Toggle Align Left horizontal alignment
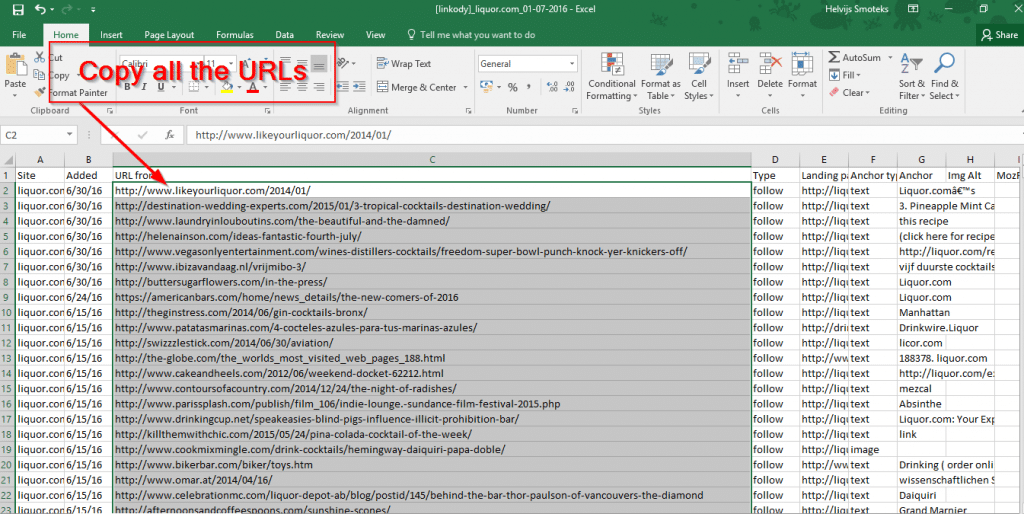Image resolution: width=1024 pixels, height=514 pixels. coord(285,87)
